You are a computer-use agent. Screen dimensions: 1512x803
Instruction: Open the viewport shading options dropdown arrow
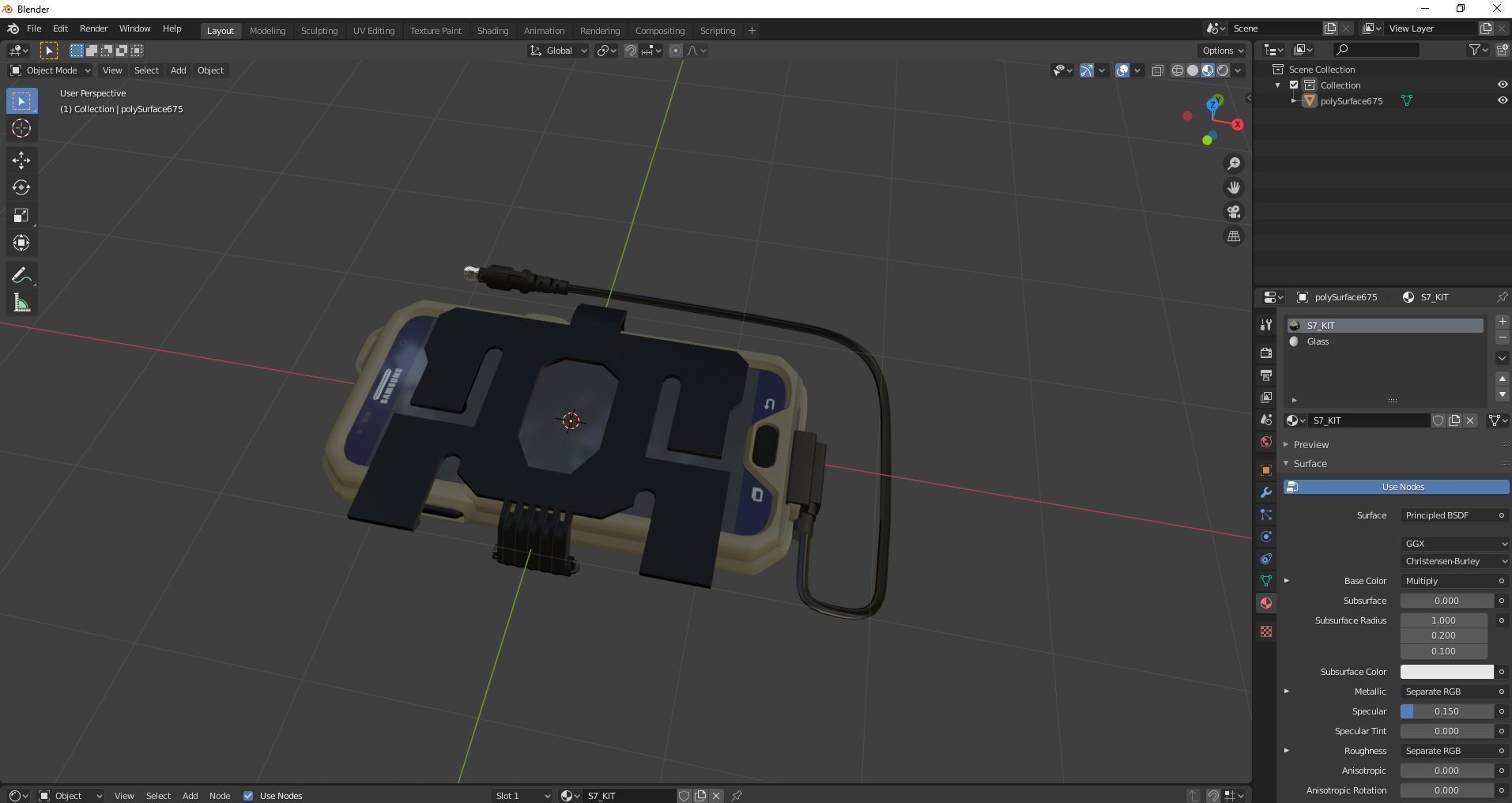coord(1239,70)
